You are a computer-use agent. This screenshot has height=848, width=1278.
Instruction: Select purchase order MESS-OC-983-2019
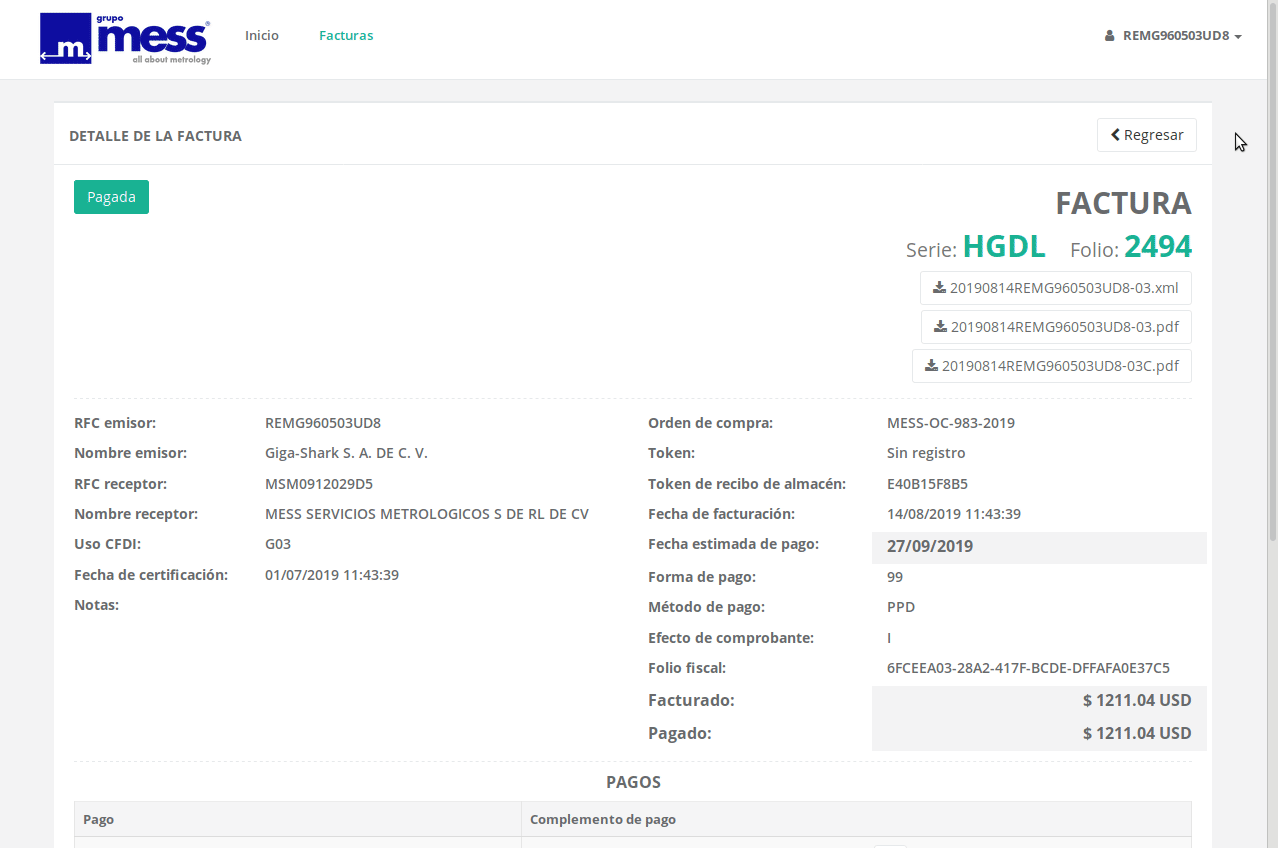(951, 423)
